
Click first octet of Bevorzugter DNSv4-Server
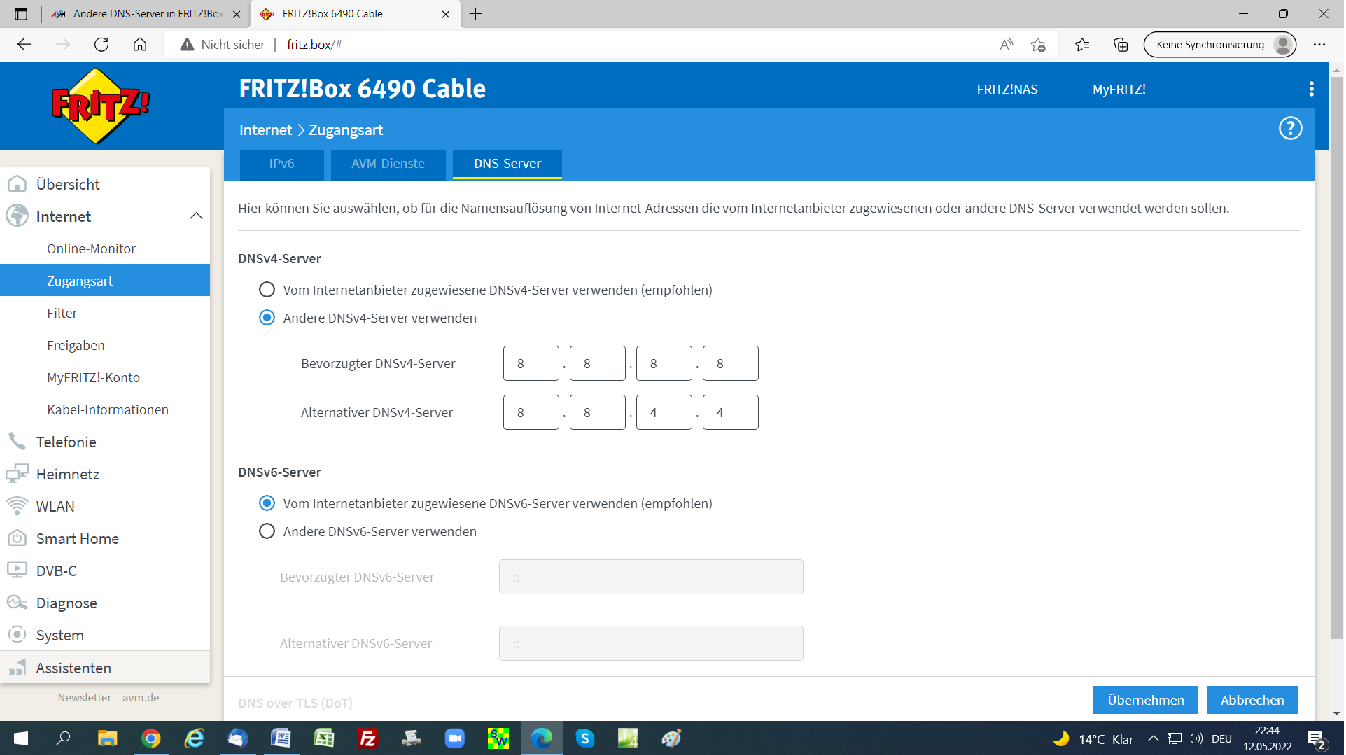point(531,364)
